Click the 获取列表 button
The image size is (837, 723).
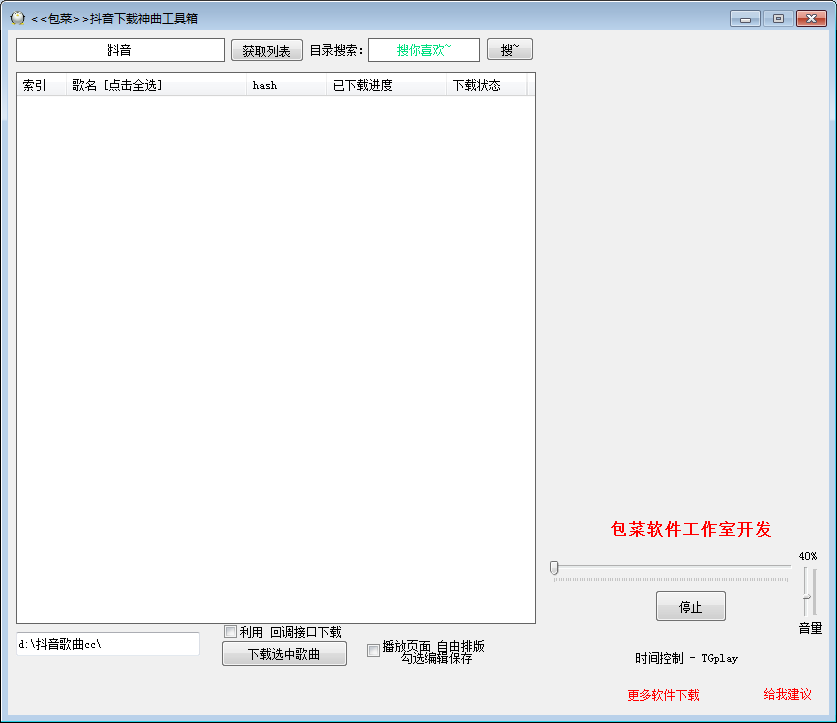click(x=266, y=51)
